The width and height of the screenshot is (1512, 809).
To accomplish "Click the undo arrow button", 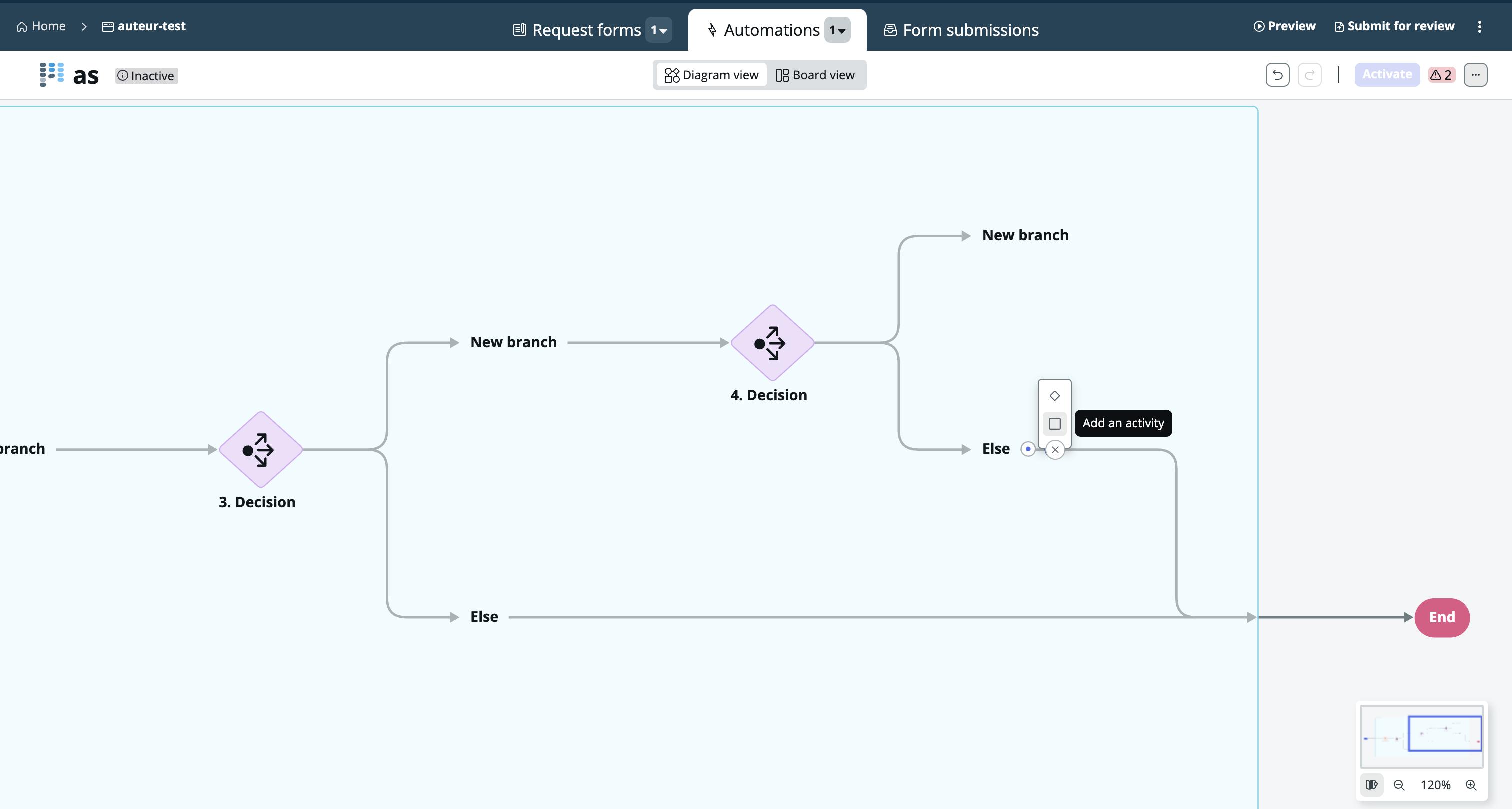I will point(1277,75).
